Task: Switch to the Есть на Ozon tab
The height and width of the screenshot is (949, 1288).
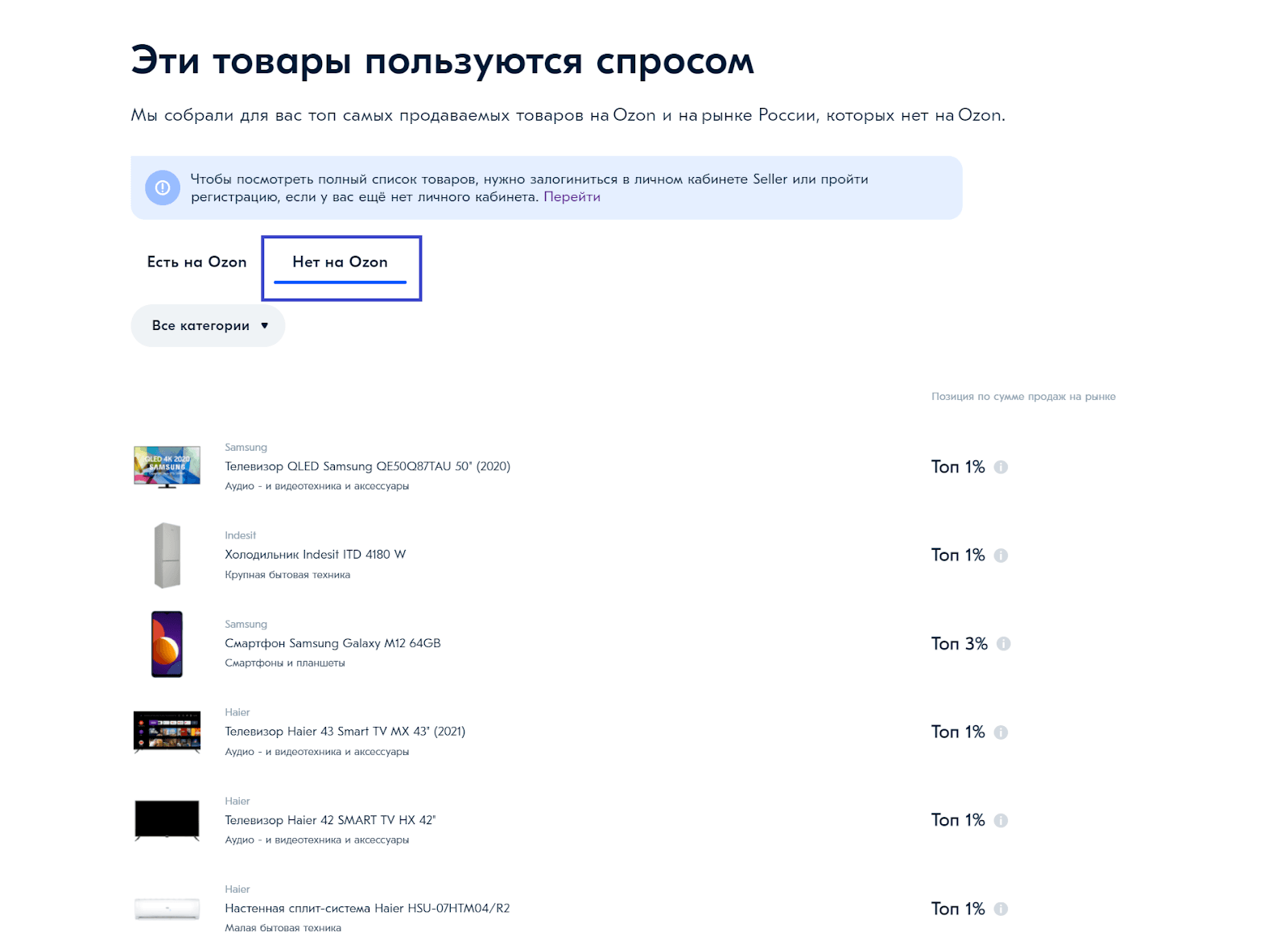Action: [x=196, y=262]
